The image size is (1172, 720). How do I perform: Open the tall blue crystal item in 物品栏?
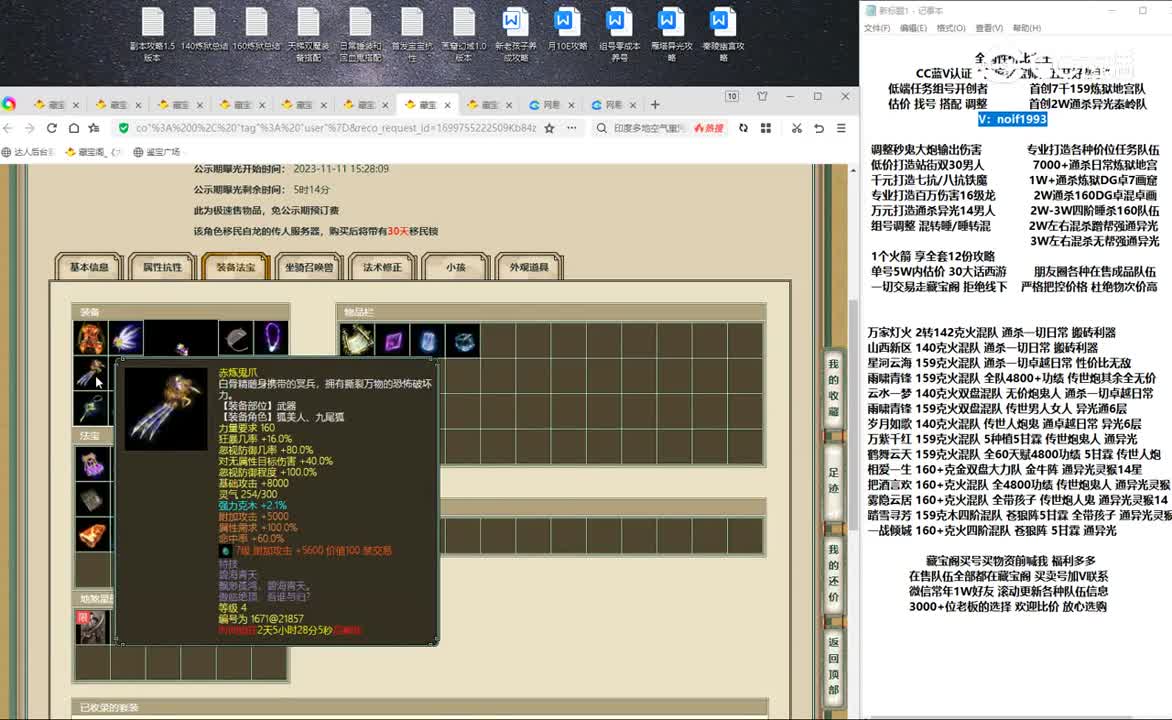pyautogui.click(x=428, y=340)
